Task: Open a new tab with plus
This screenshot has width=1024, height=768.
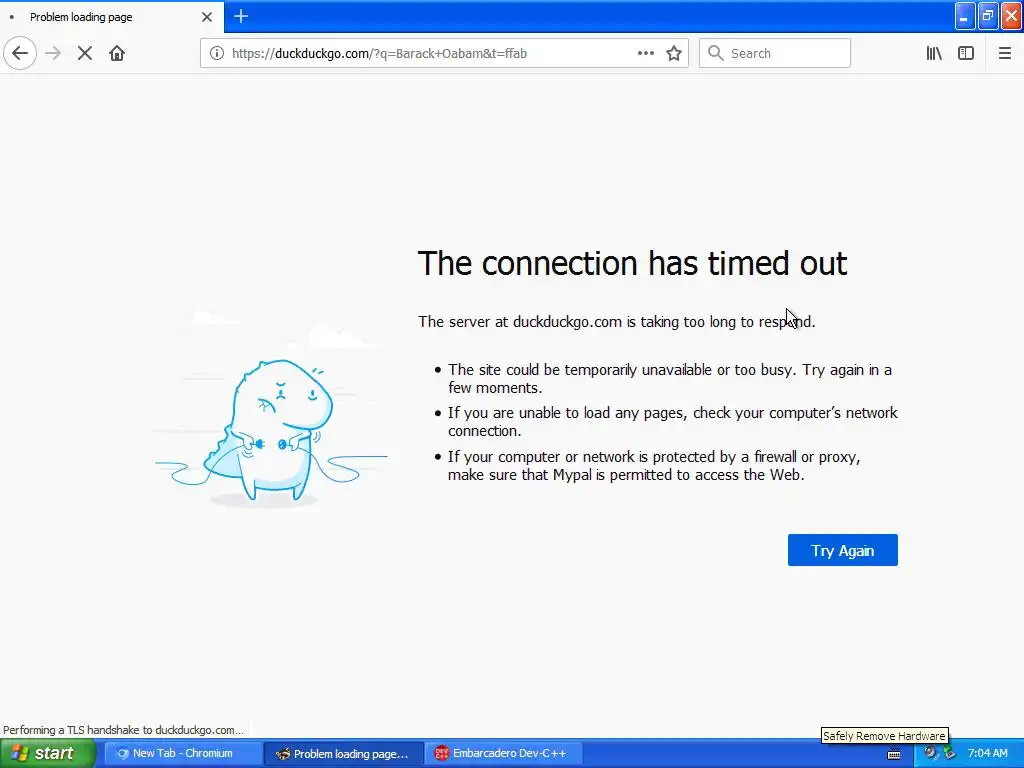Action: (x=241, y=16)
